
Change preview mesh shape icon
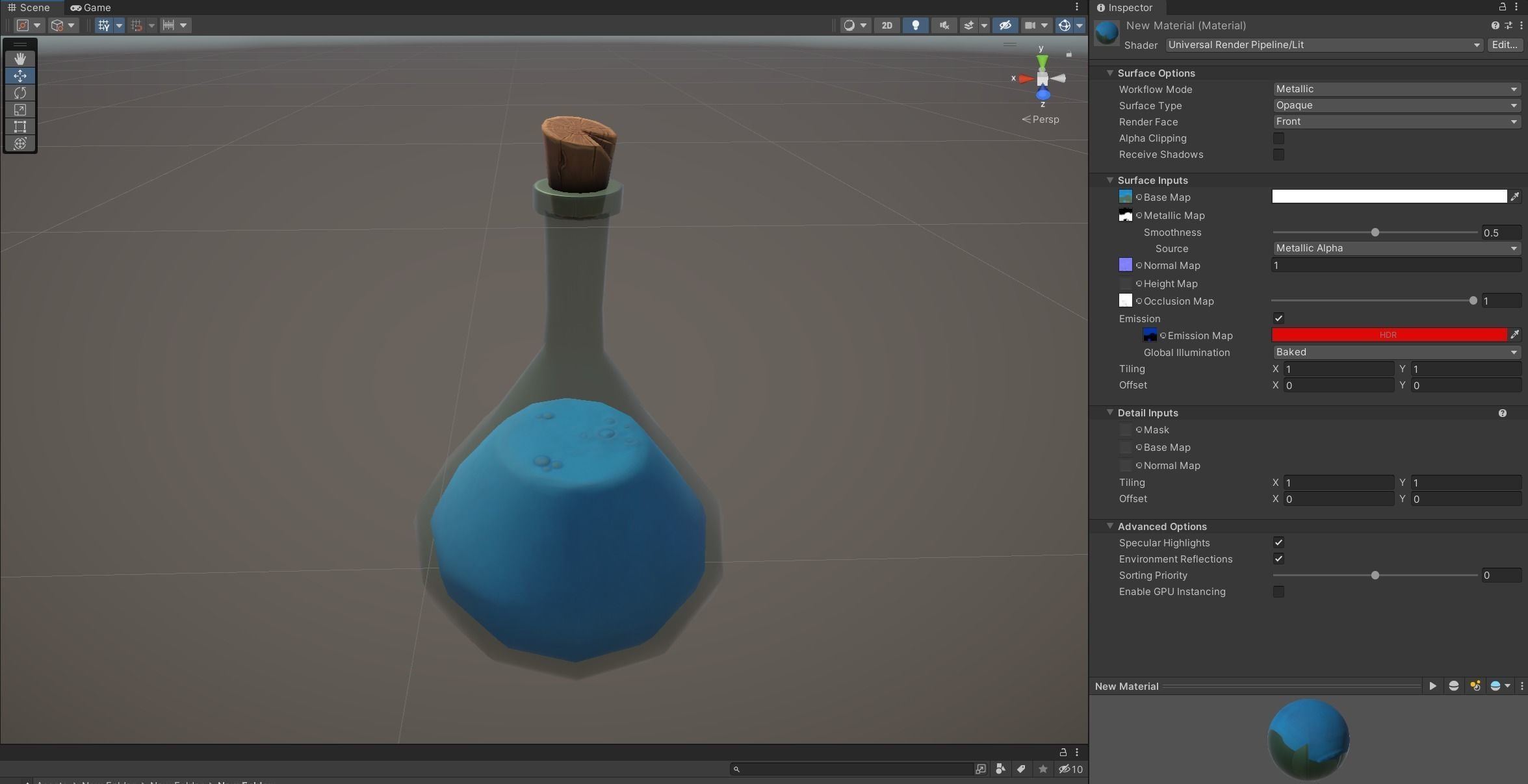[x=1454, y=686]
